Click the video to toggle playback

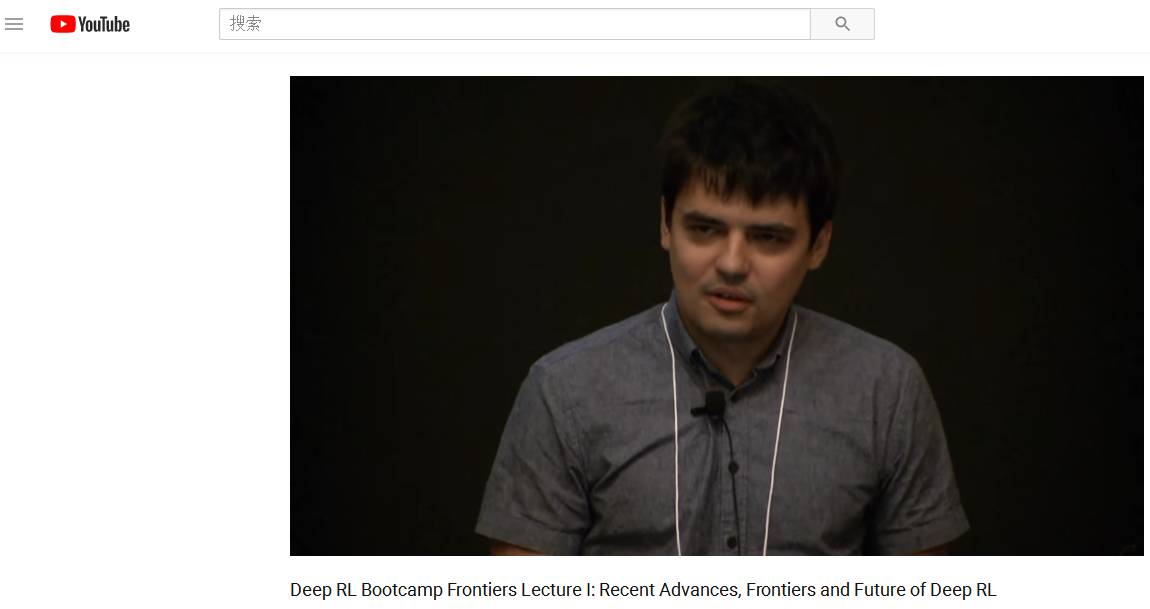coord(717,316)
